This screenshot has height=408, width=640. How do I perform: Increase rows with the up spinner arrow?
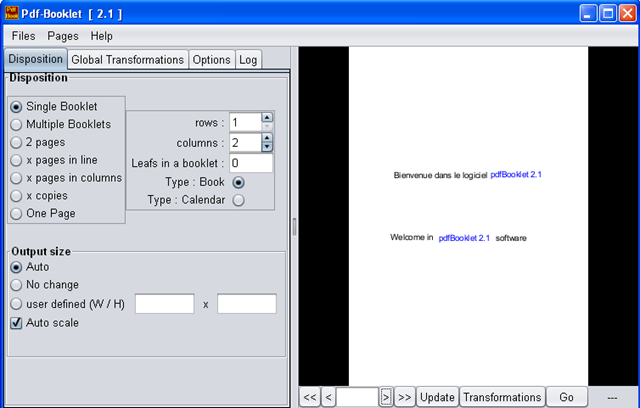click(x=267, y=118)
